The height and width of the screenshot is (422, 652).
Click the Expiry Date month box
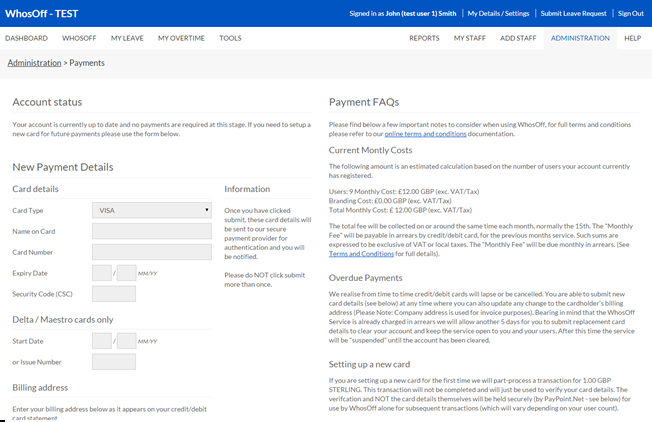[102, 273]
